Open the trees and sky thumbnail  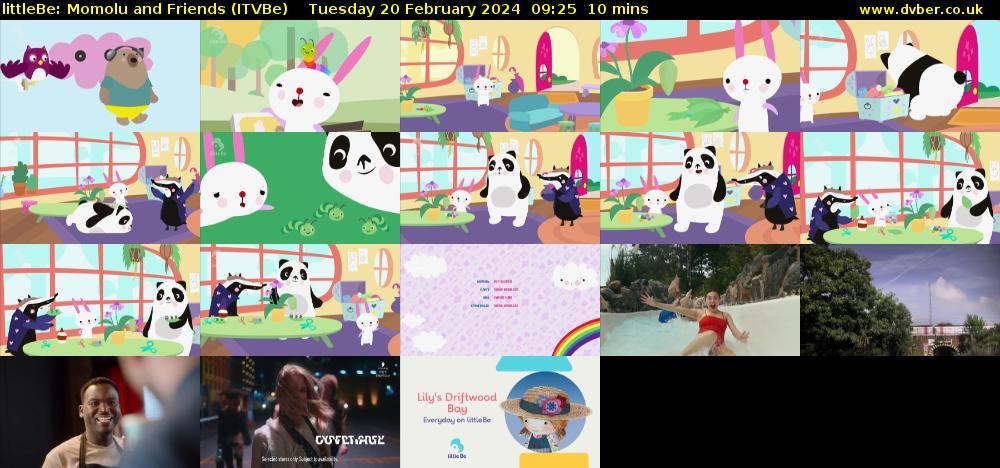pyautogui.click(x=900, y=300)
